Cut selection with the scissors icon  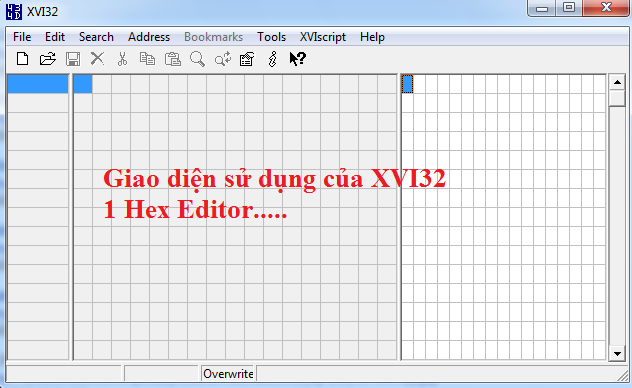[122, 59]
